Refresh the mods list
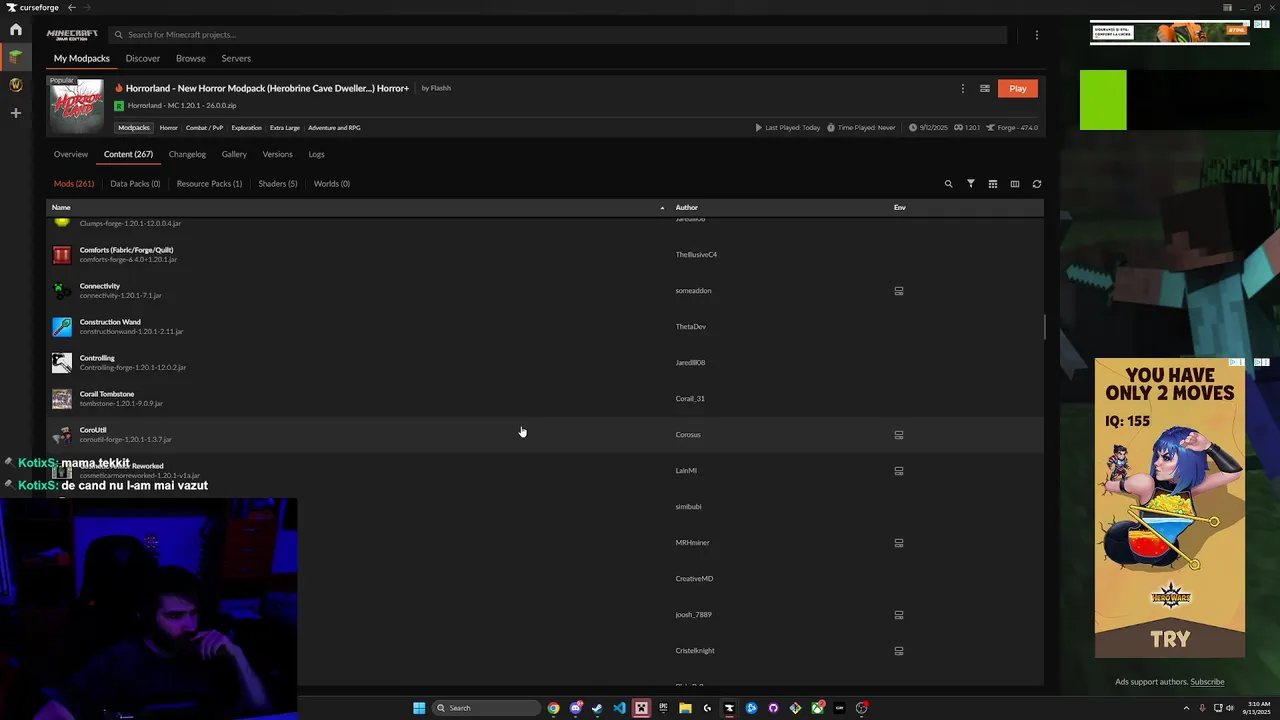Image resolution: width=1280 pixels, height=720 pixels. pyautogui.click(x=1037, y=184)
